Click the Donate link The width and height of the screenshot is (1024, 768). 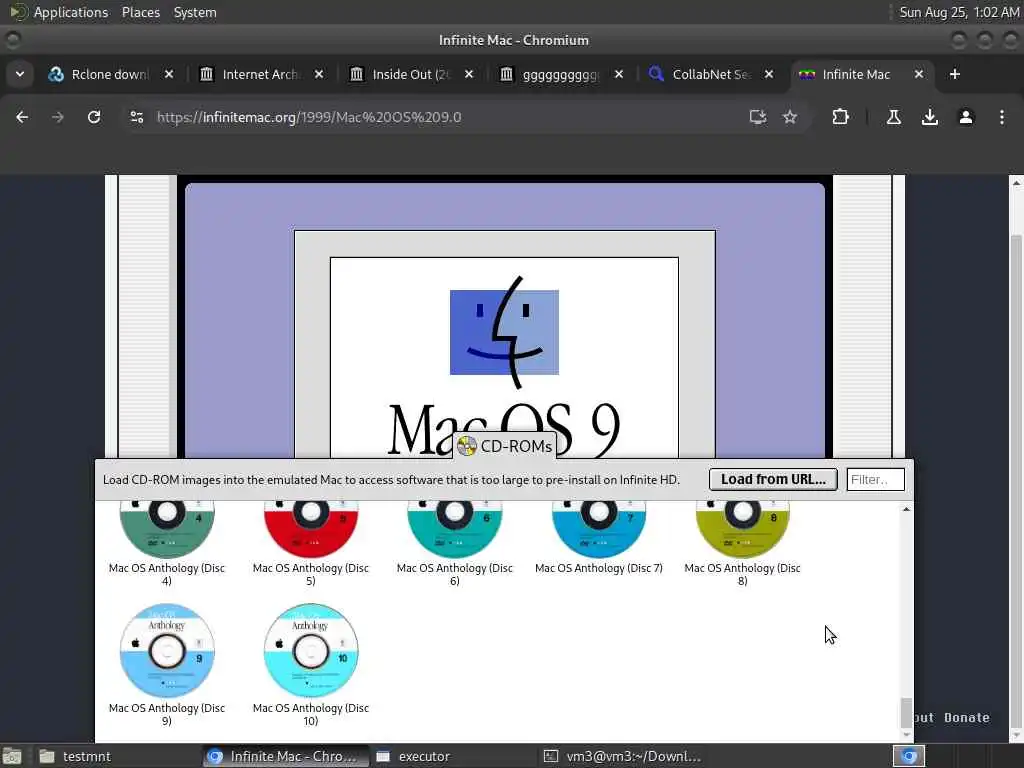[967, 718]
